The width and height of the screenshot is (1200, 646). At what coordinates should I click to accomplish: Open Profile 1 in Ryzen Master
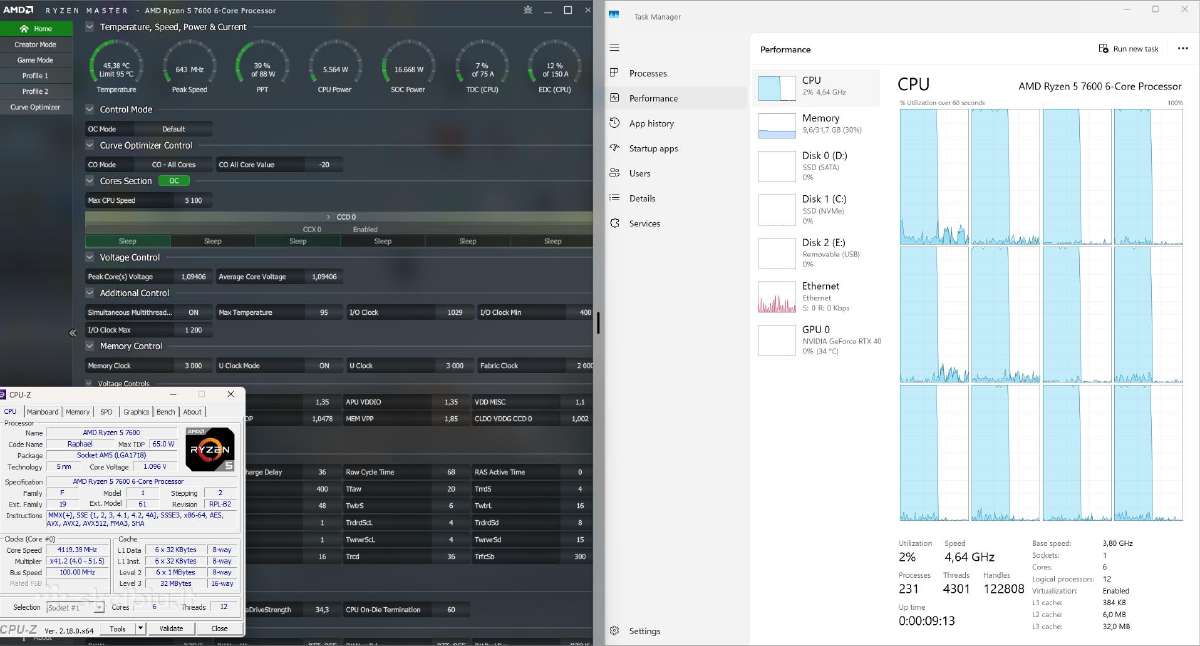[35, 75]
